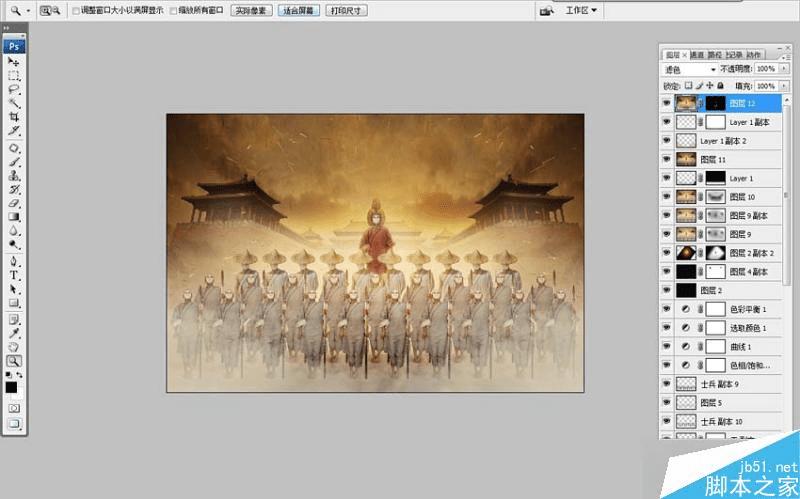Select the Dodge tool

pos(14,244)
